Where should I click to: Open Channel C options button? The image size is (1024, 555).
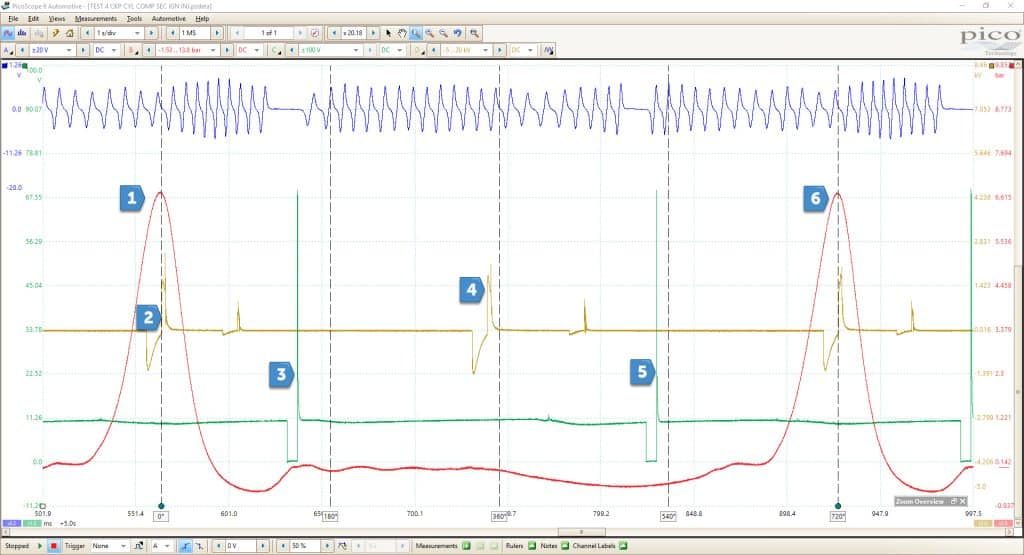277,50
